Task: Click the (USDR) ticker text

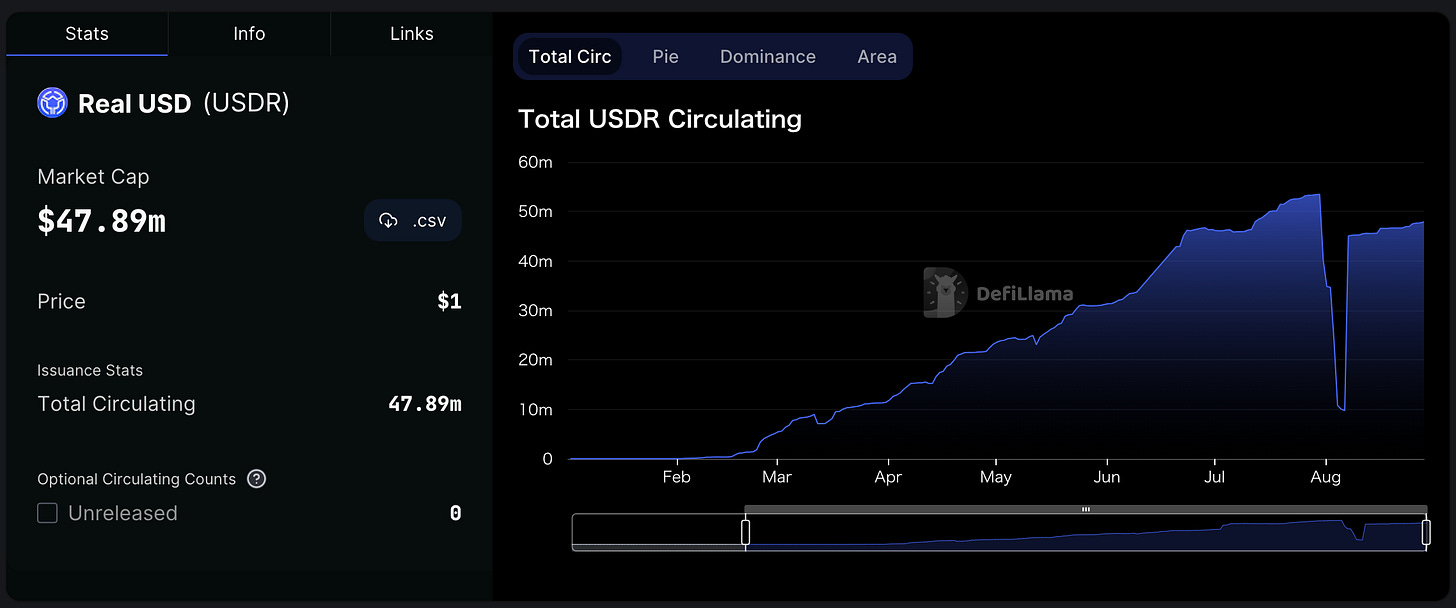Action: [246, 103]
